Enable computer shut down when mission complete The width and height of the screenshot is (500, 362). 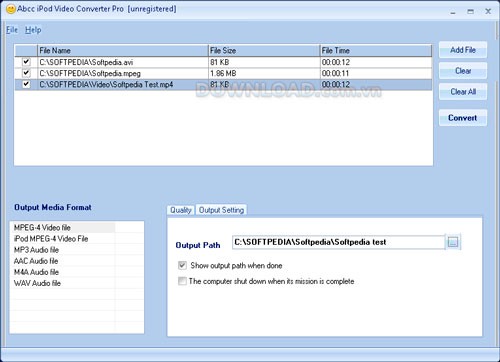(x=182, y=281)
